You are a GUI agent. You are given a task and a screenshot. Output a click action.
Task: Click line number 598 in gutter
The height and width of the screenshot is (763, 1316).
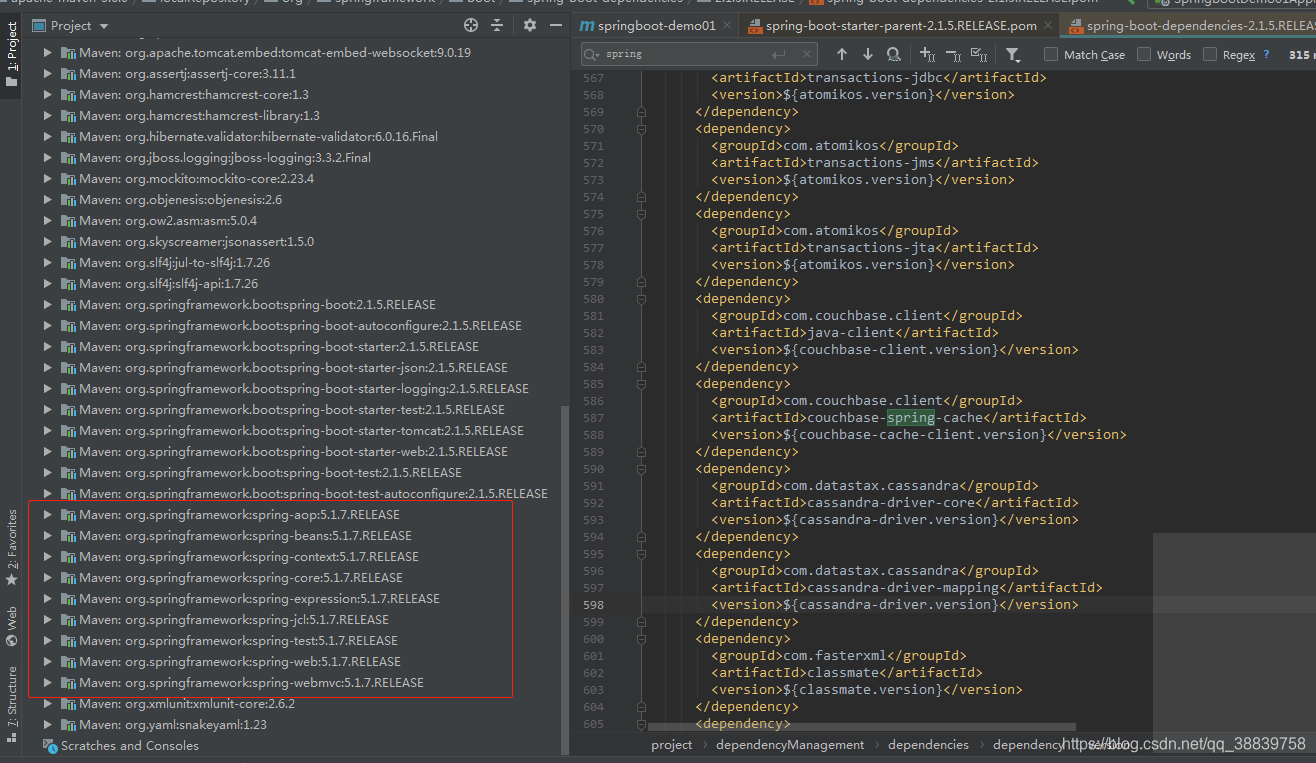click(x=592, y=605)
